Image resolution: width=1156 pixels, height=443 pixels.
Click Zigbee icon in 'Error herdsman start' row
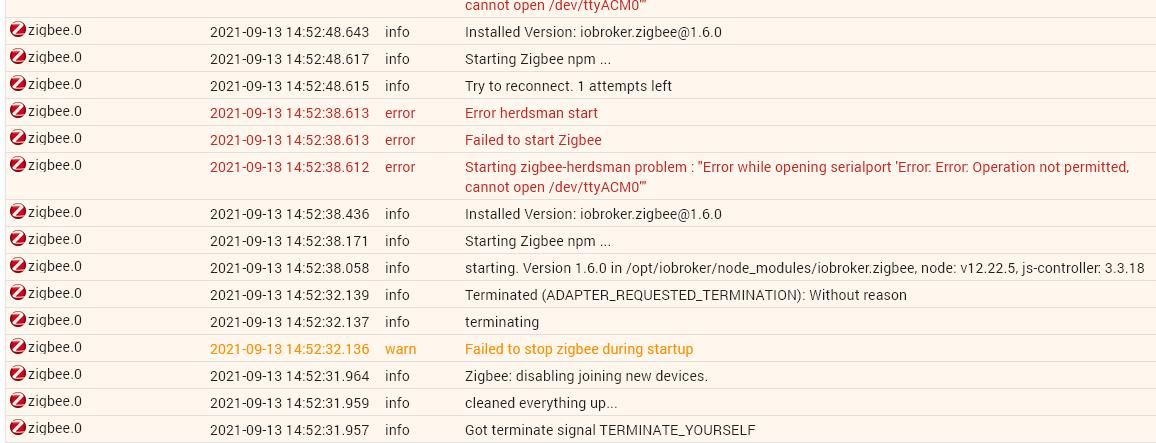tap(18, 112)
